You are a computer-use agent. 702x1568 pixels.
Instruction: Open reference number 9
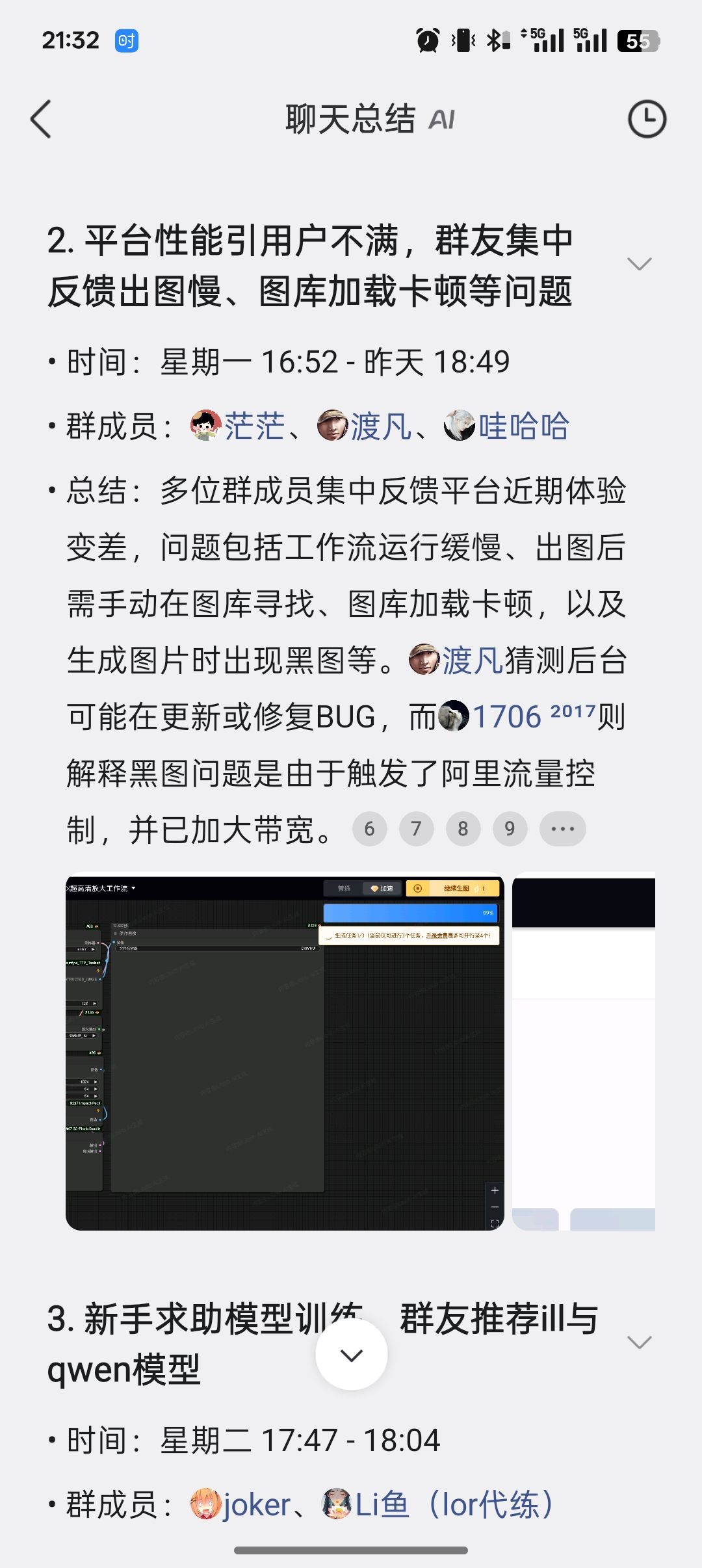click(510, 829)
